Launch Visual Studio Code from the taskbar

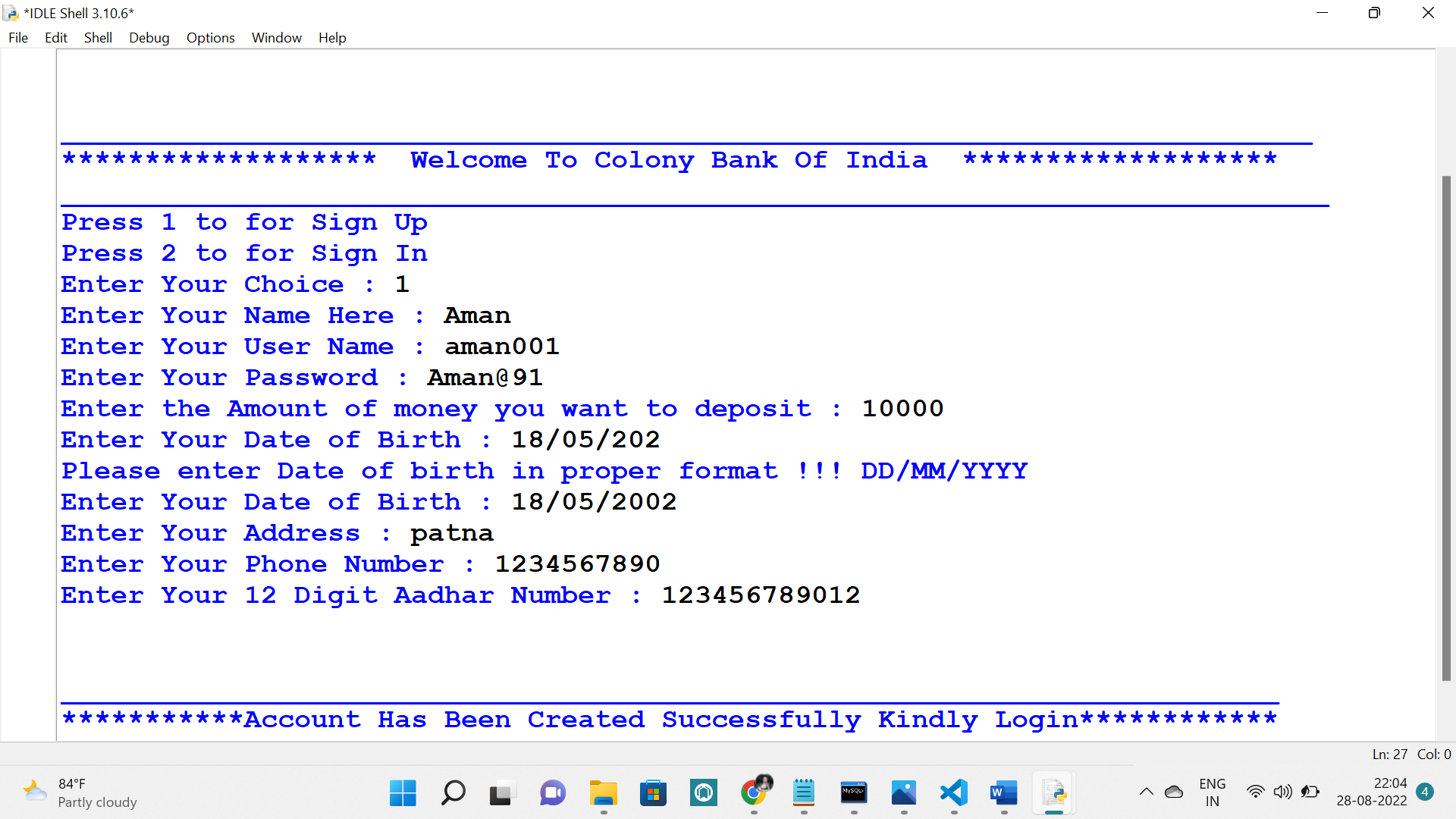click(953, 794)
